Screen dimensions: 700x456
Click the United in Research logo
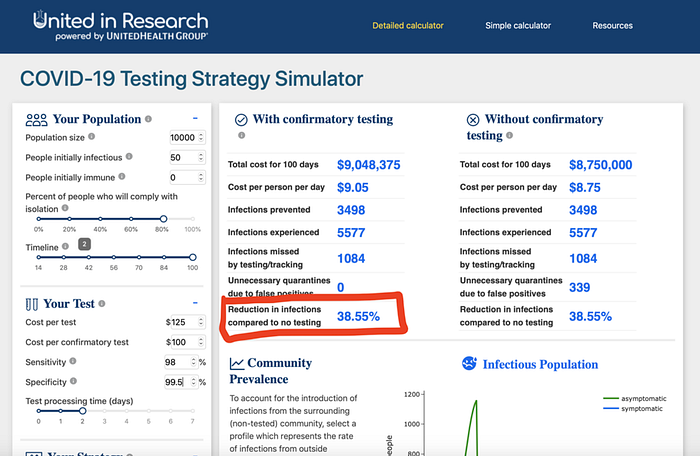(x=121, y=25)
